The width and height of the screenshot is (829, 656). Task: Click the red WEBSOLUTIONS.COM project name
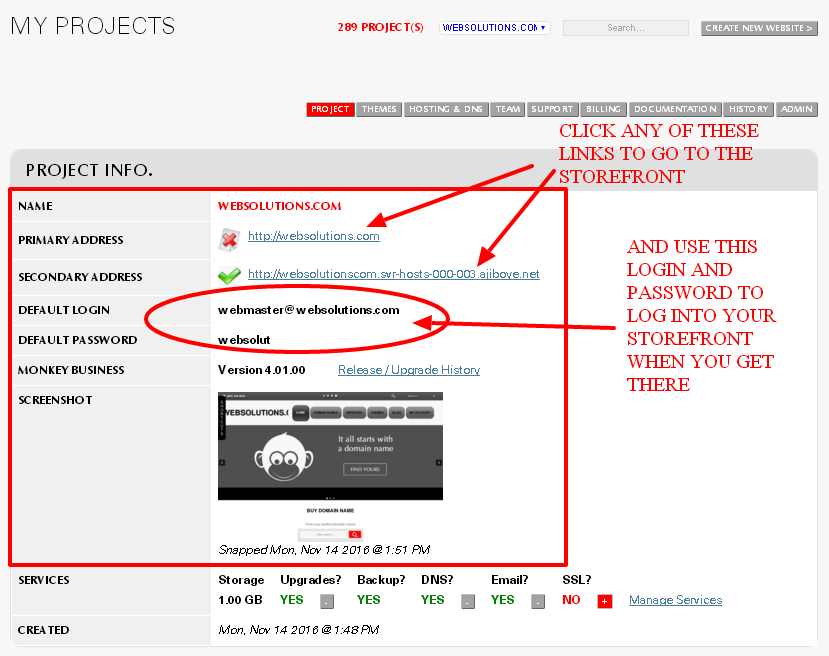[279, 206]
